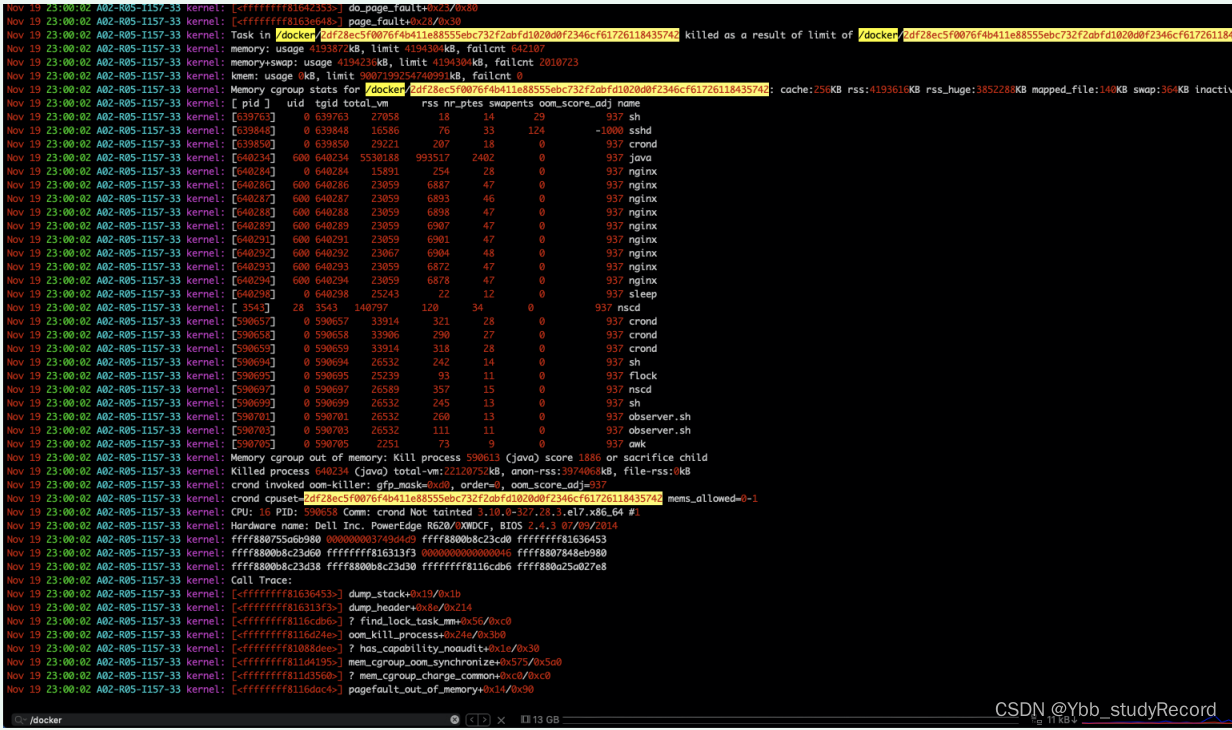Screen dimensions: 1232x730
Task: Click pid [640286] nginx row
Action: [253, 185]
